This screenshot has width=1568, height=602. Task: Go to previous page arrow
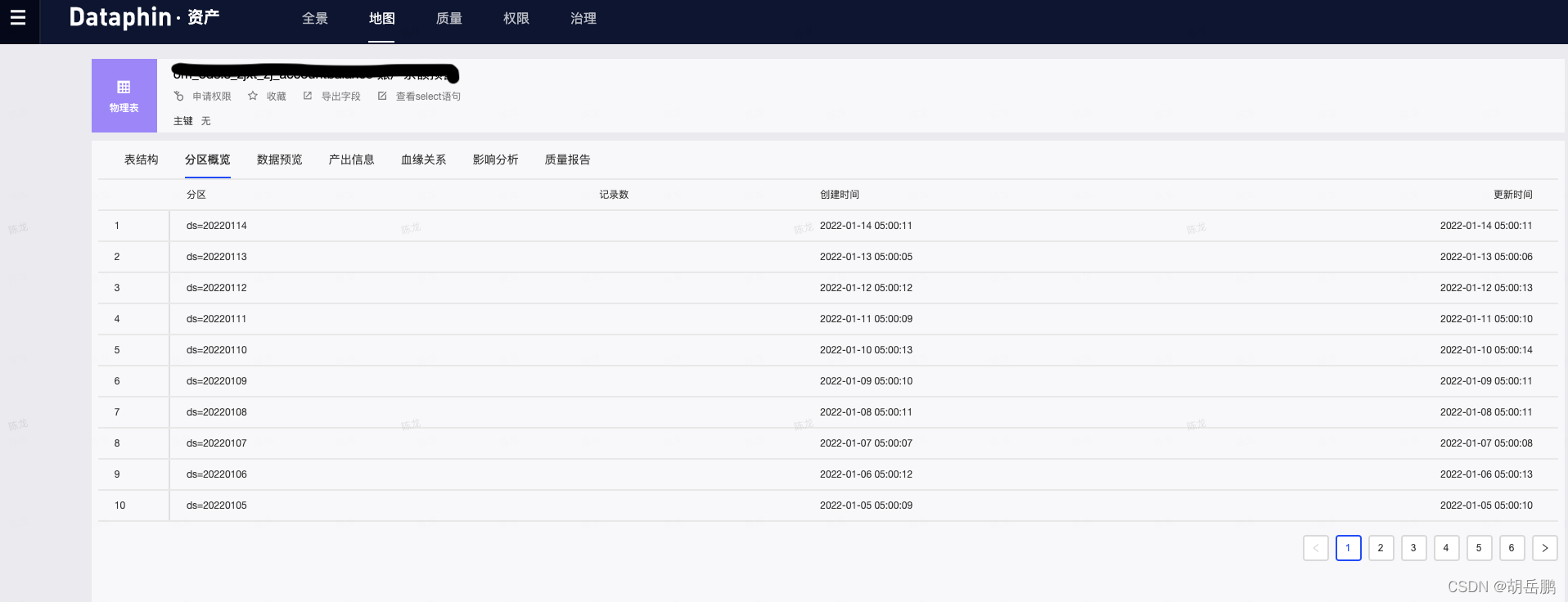click(x=1315, y=548)
